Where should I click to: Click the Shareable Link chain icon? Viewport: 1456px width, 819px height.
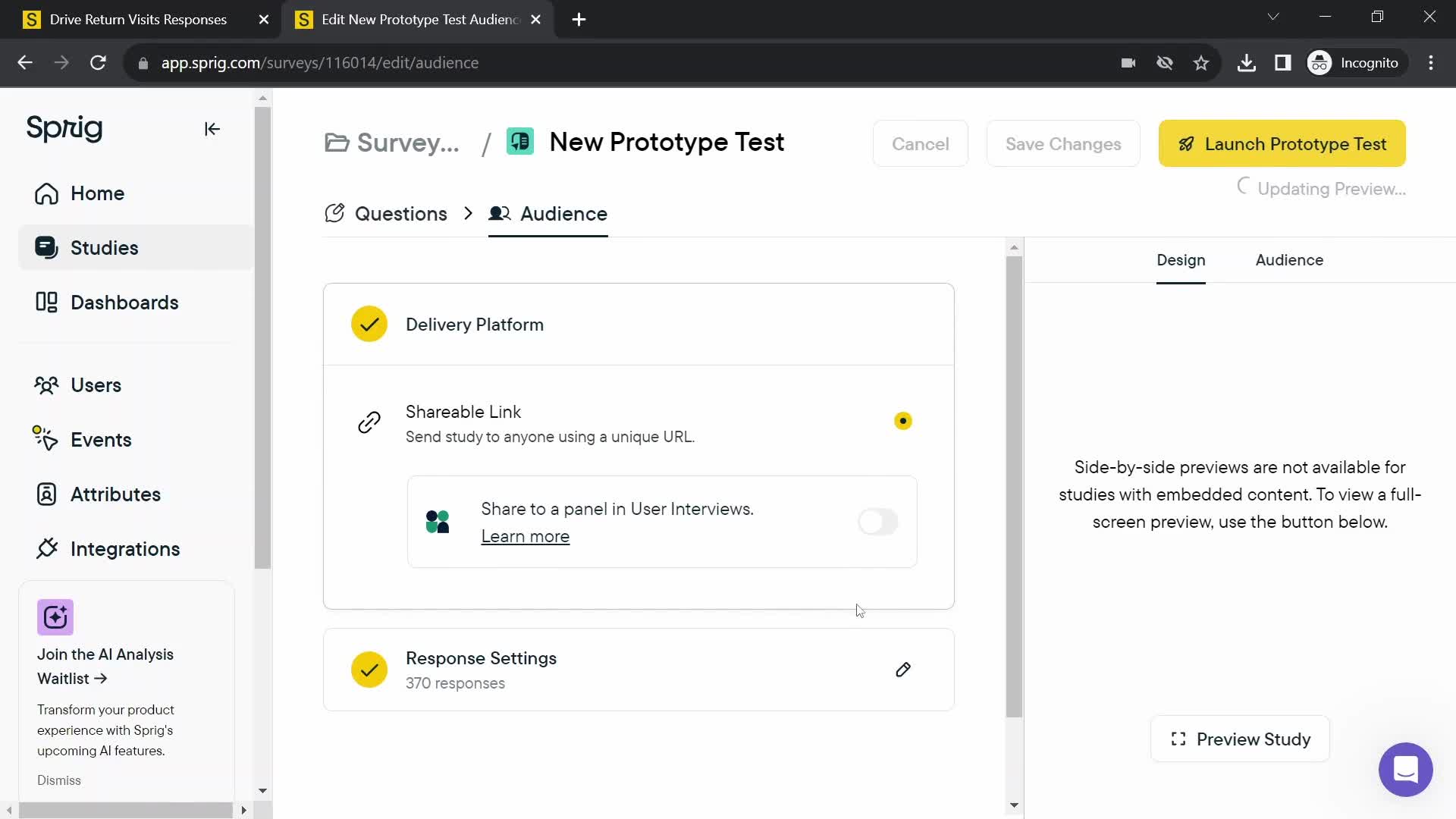coord(369,421)
